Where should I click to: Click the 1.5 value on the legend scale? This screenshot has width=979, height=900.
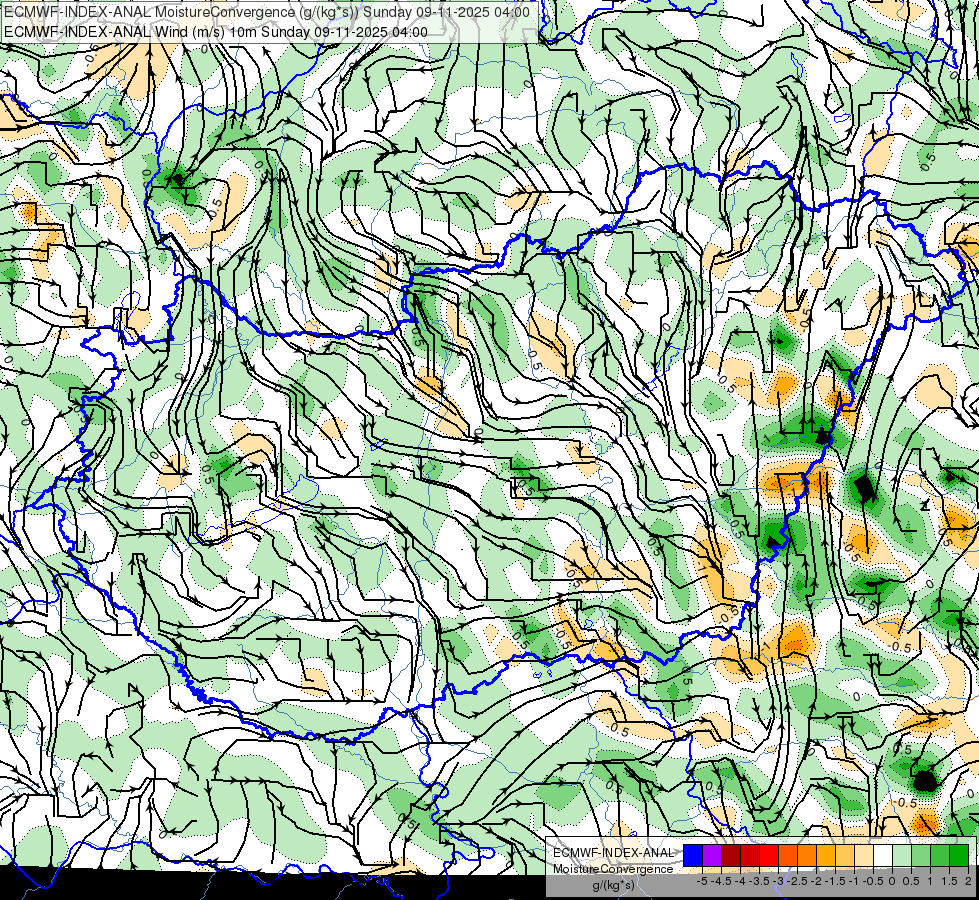click(x=950, y=881)
